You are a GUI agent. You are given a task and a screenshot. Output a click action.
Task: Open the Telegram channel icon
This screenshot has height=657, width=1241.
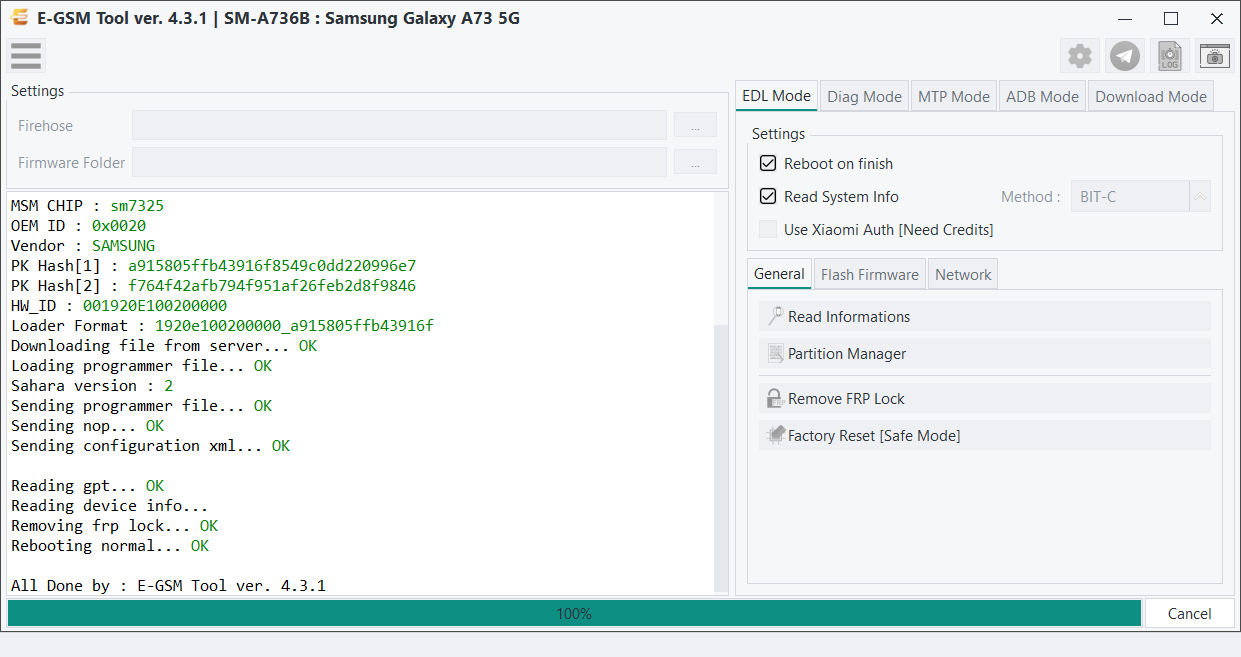pyautogui.click(x=1125, y=56)
